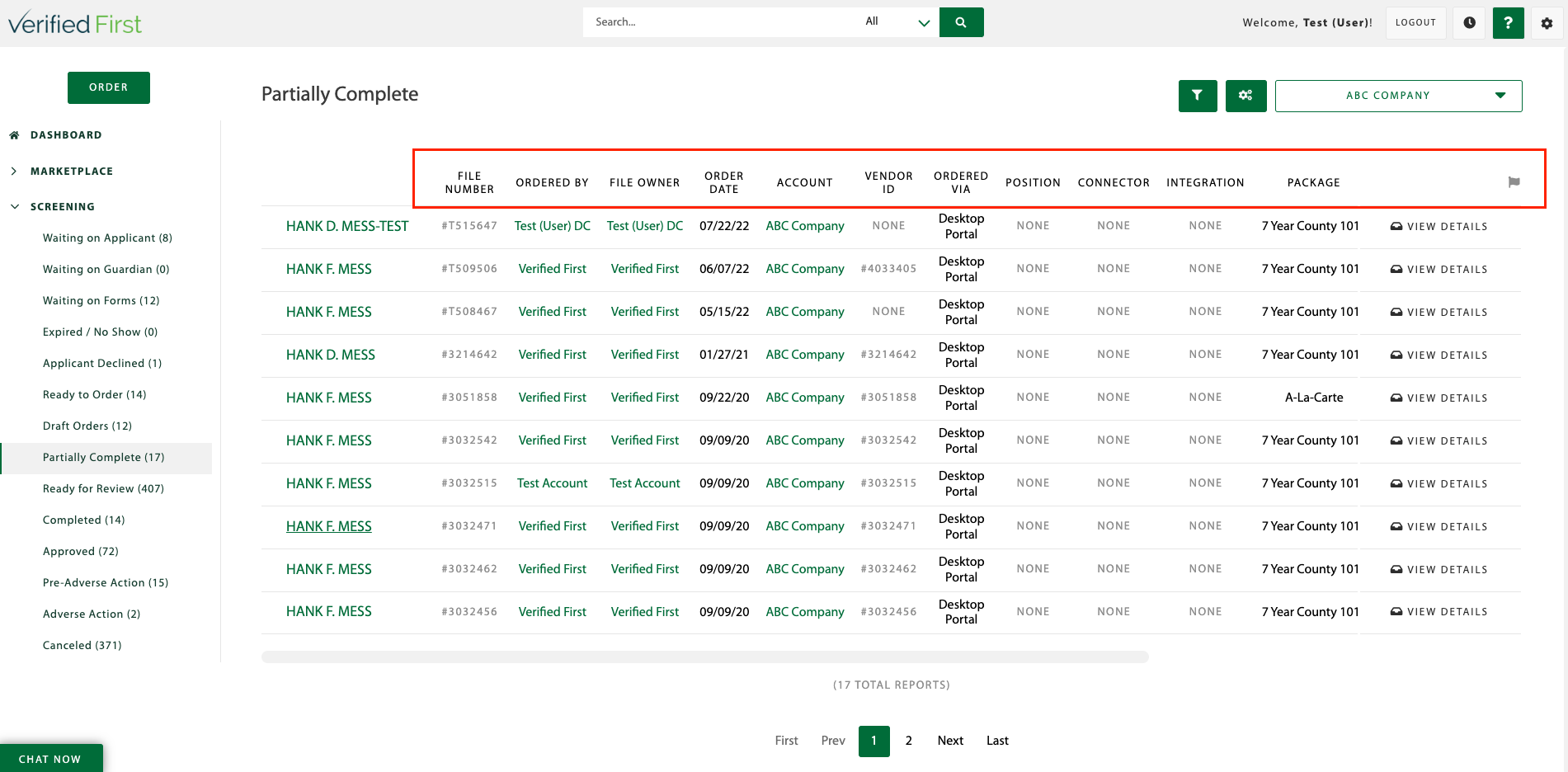Click Test Account file owner link
Viewport: 1568px width, 772px height.
(x=645, y=483)
